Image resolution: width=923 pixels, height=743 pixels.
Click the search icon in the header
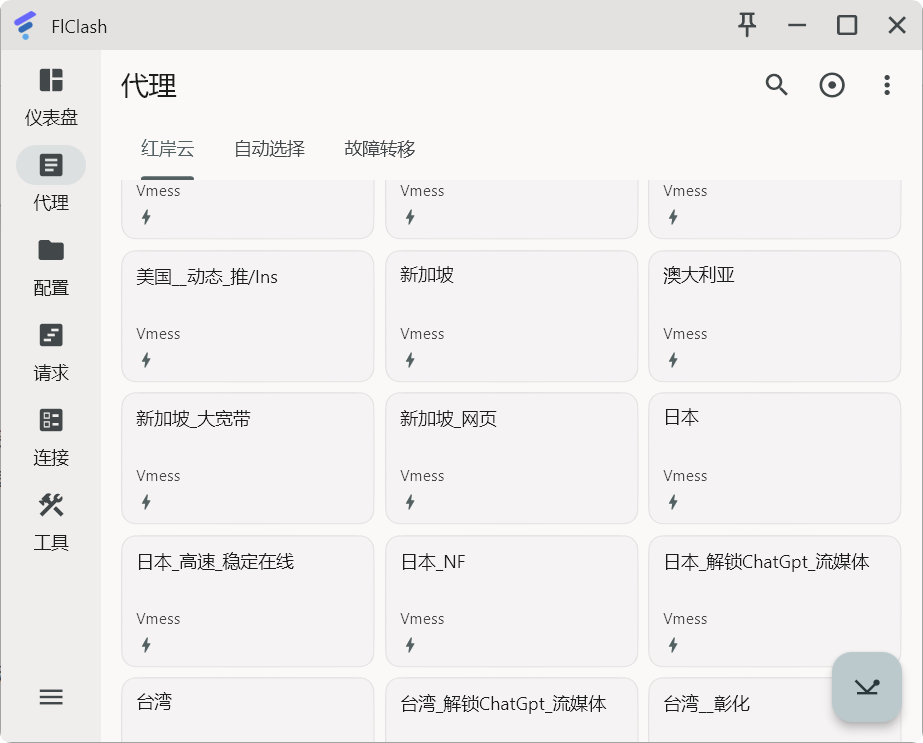[x=776, y=85]
